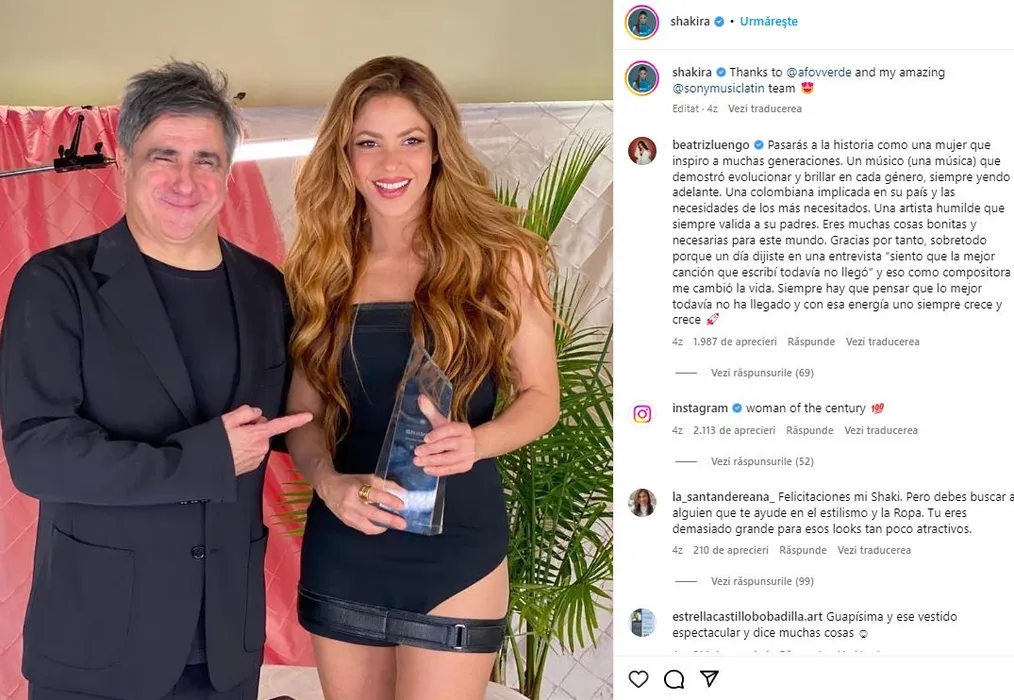
Task: Translate the caption with Vezi traducerea
Action: [x=765, y=109]
